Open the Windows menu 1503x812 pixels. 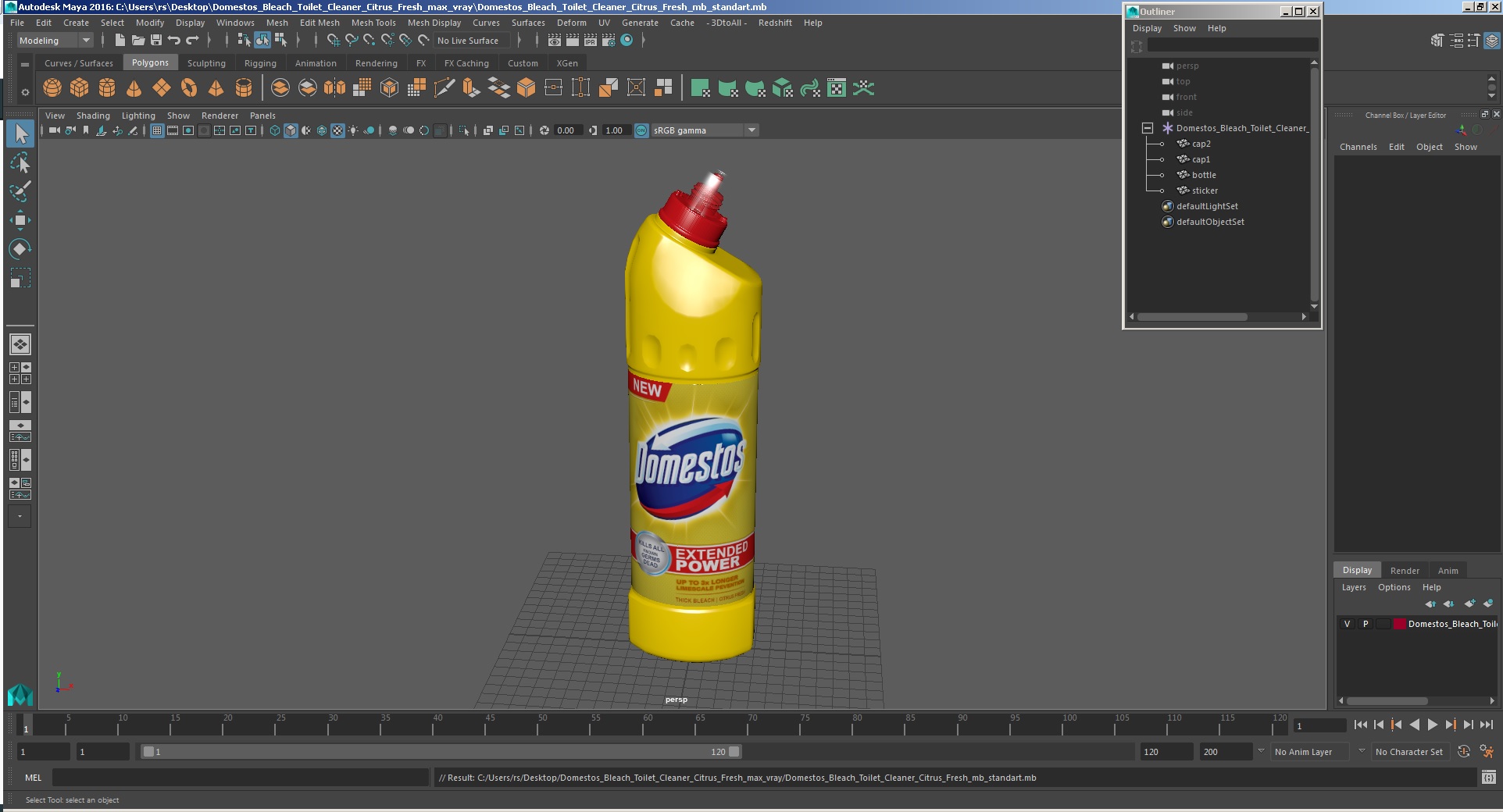coord(235,23)
